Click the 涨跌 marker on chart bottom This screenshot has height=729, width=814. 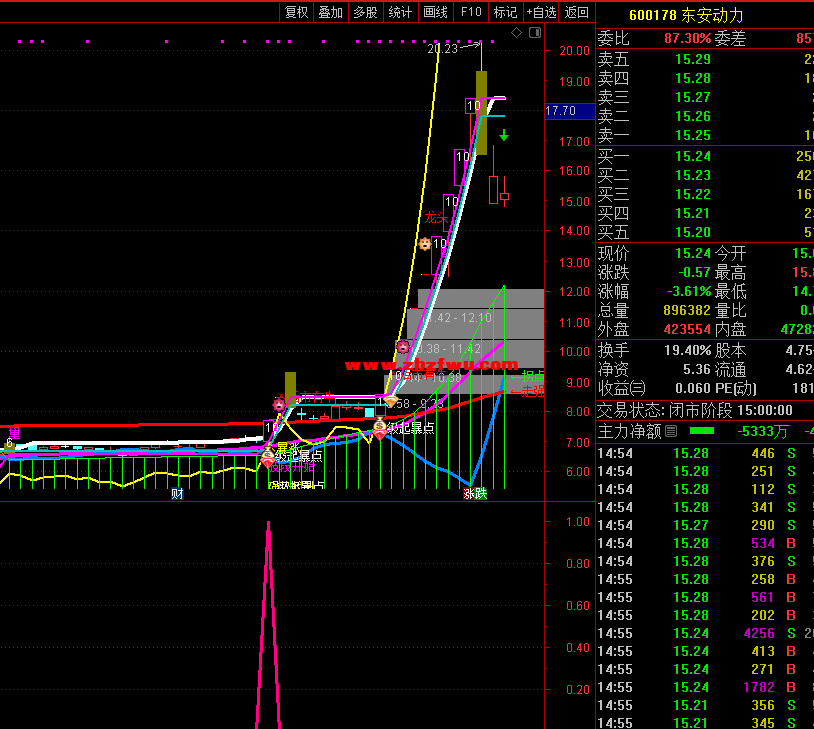(x=475, y=493)
